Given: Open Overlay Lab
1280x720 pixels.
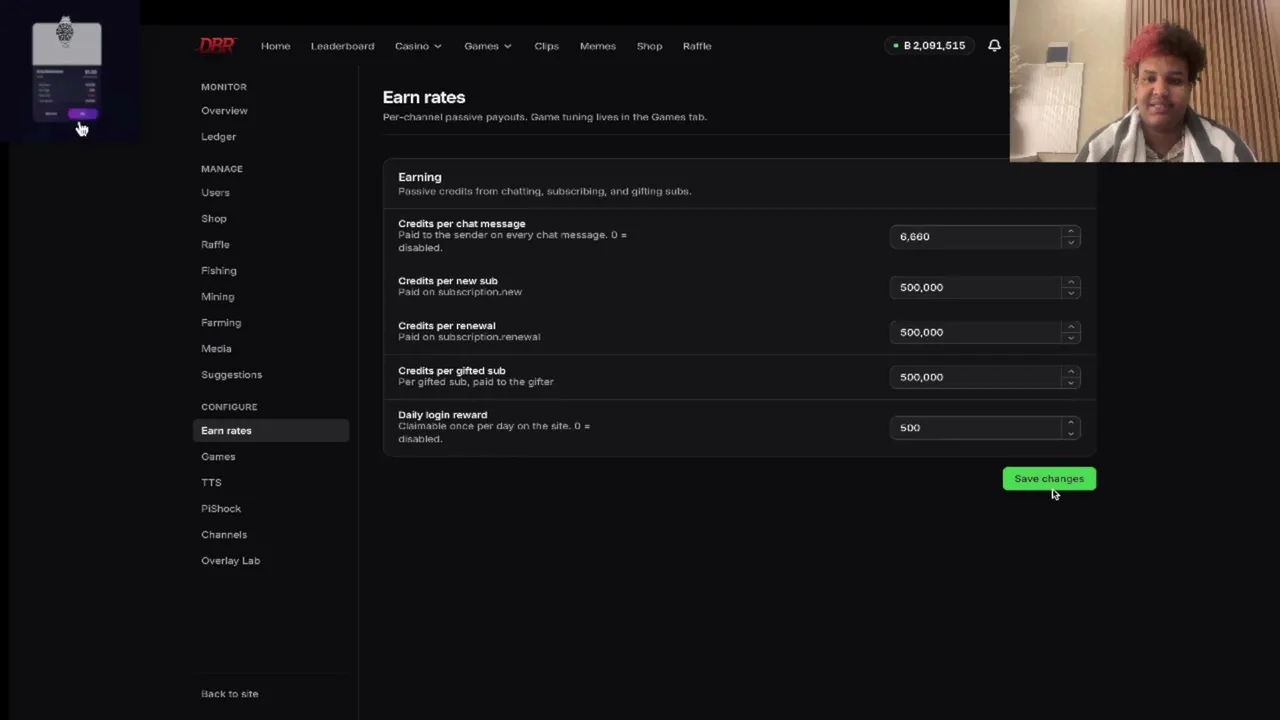Looking at the screenshot, I should coord(230,560).
